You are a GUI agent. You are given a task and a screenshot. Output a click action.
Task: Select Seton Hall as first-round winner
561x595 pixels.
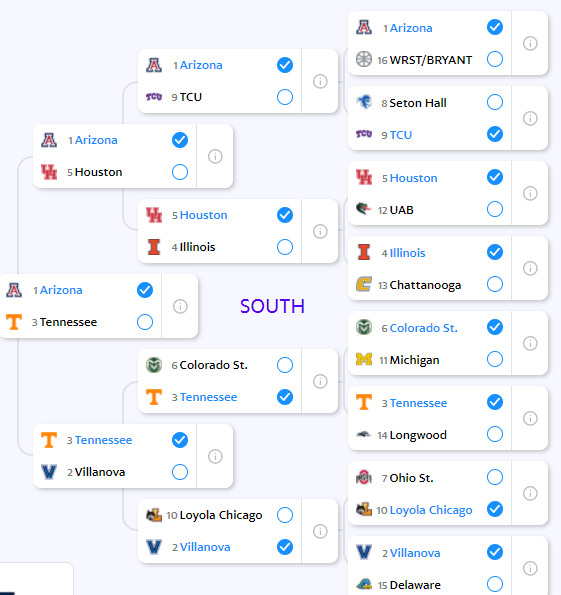[495, 102]
